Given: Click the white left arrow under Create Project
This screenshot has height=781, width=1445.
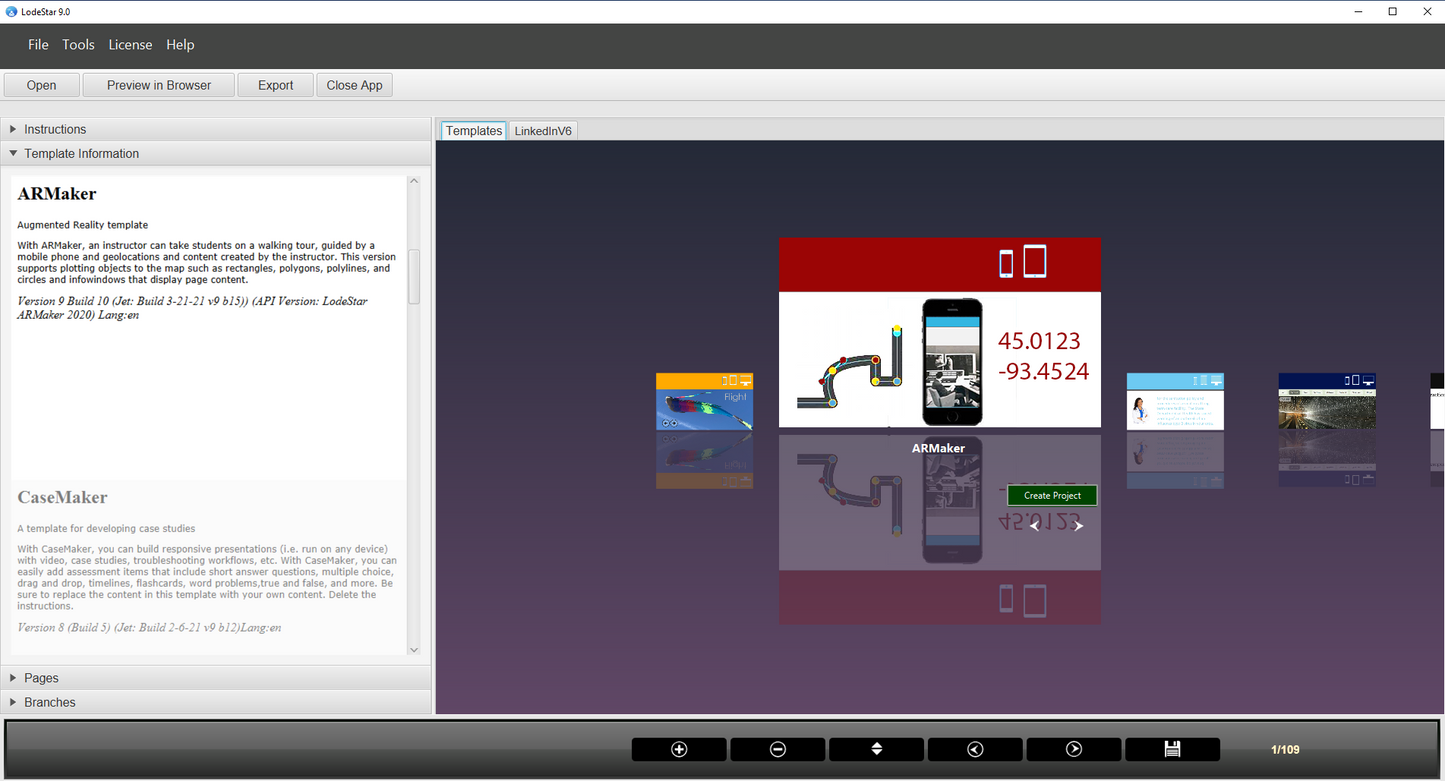Looking at the screenshot, I should pyautogui.click(x=1035, y=526).
